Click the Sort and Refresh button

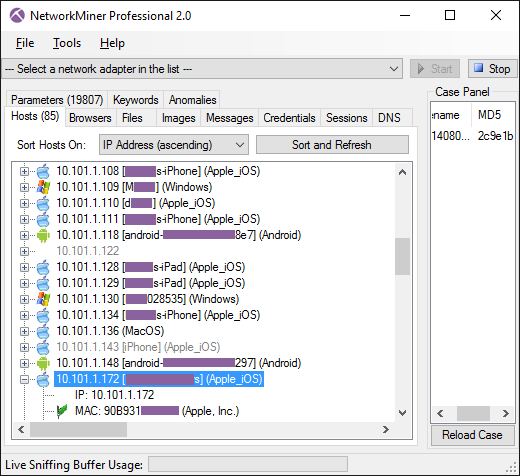point(332,145)
